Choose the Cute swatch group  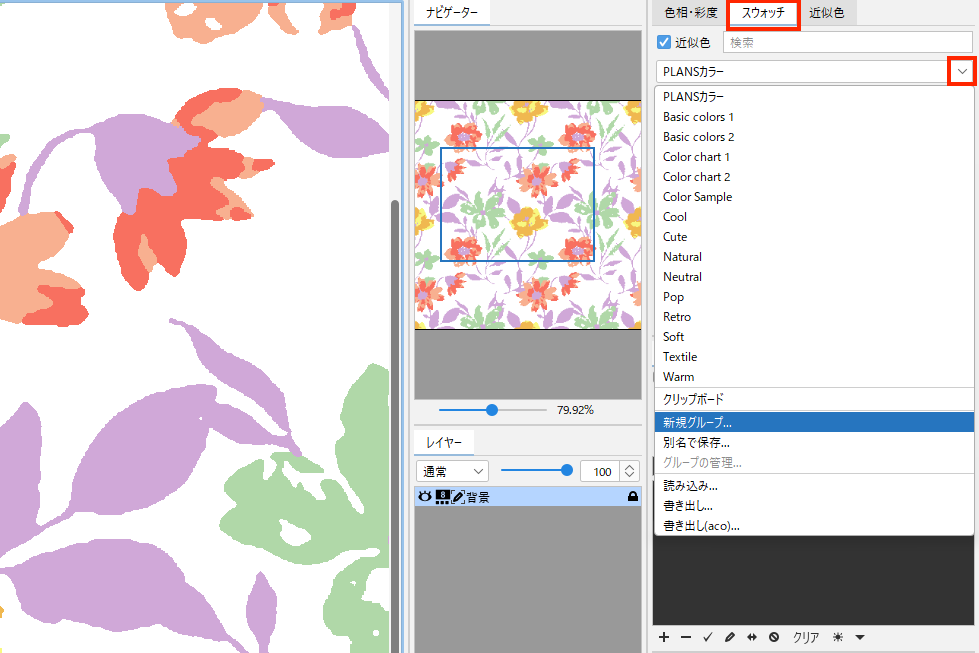tap(814, 237)
